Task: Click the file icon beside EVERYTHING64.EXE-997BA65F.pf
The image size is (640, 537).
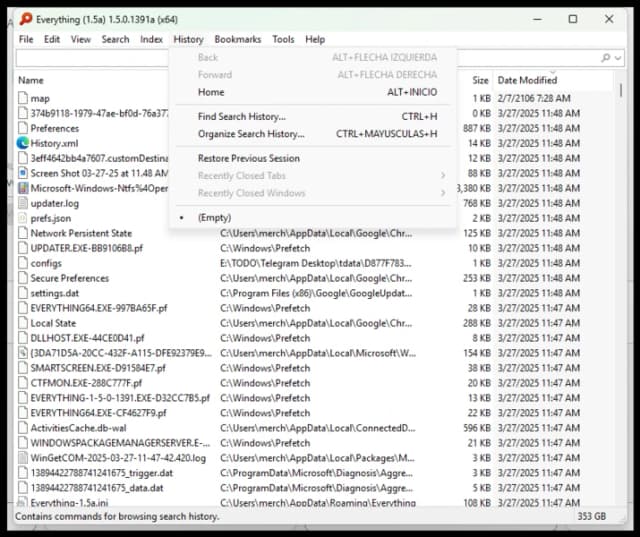Action: coord(23,308)
